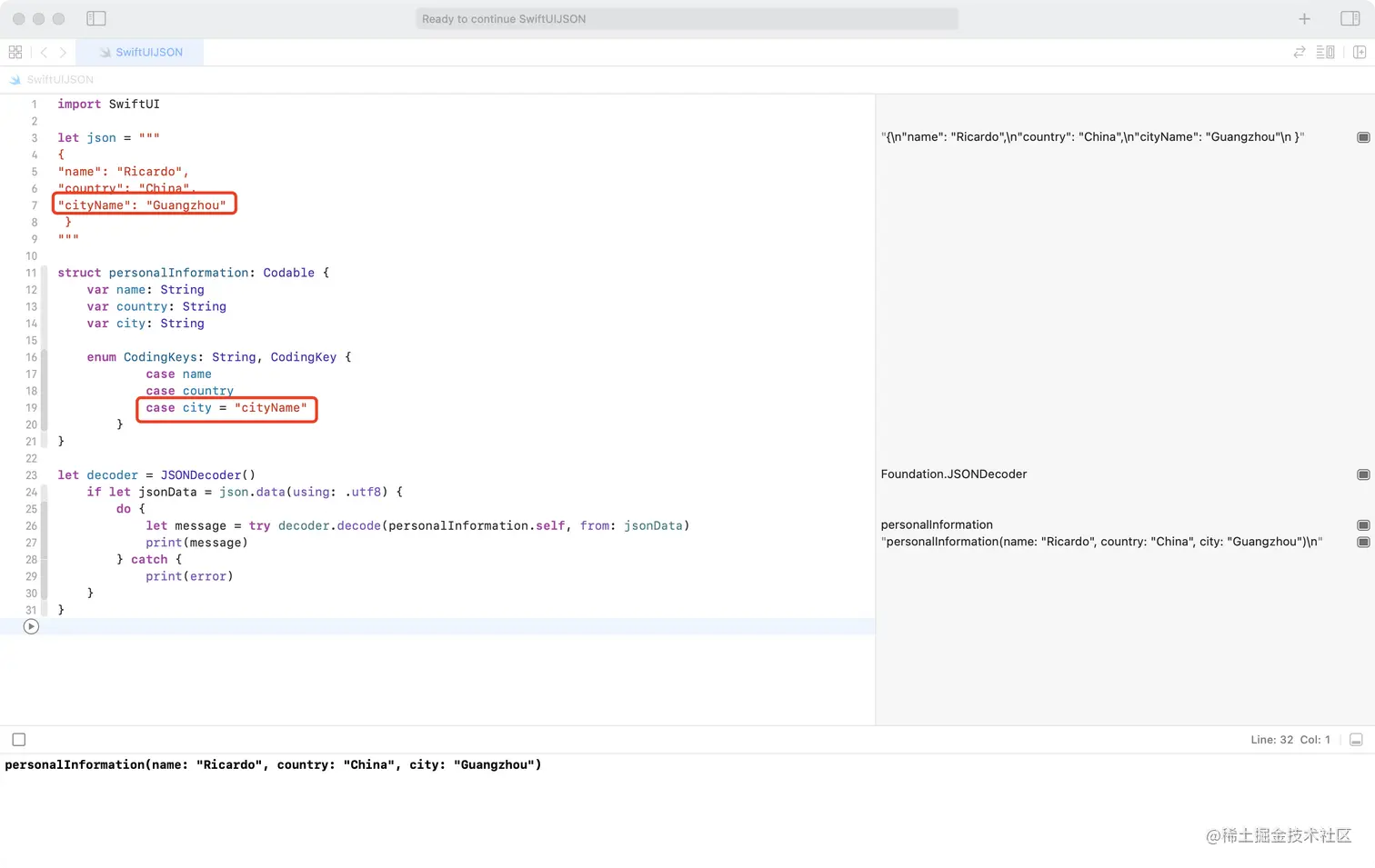Click the console output personalInformation text
The image size is (1375, 868).
pos(273,765)
